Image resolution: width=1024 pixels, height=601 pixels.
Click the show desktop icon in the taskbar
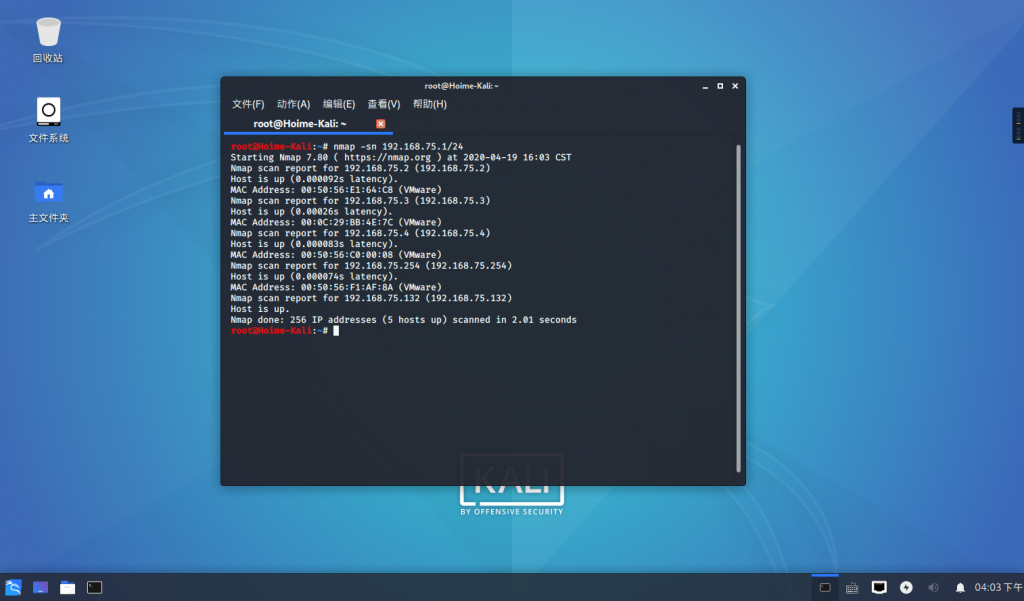40,587
